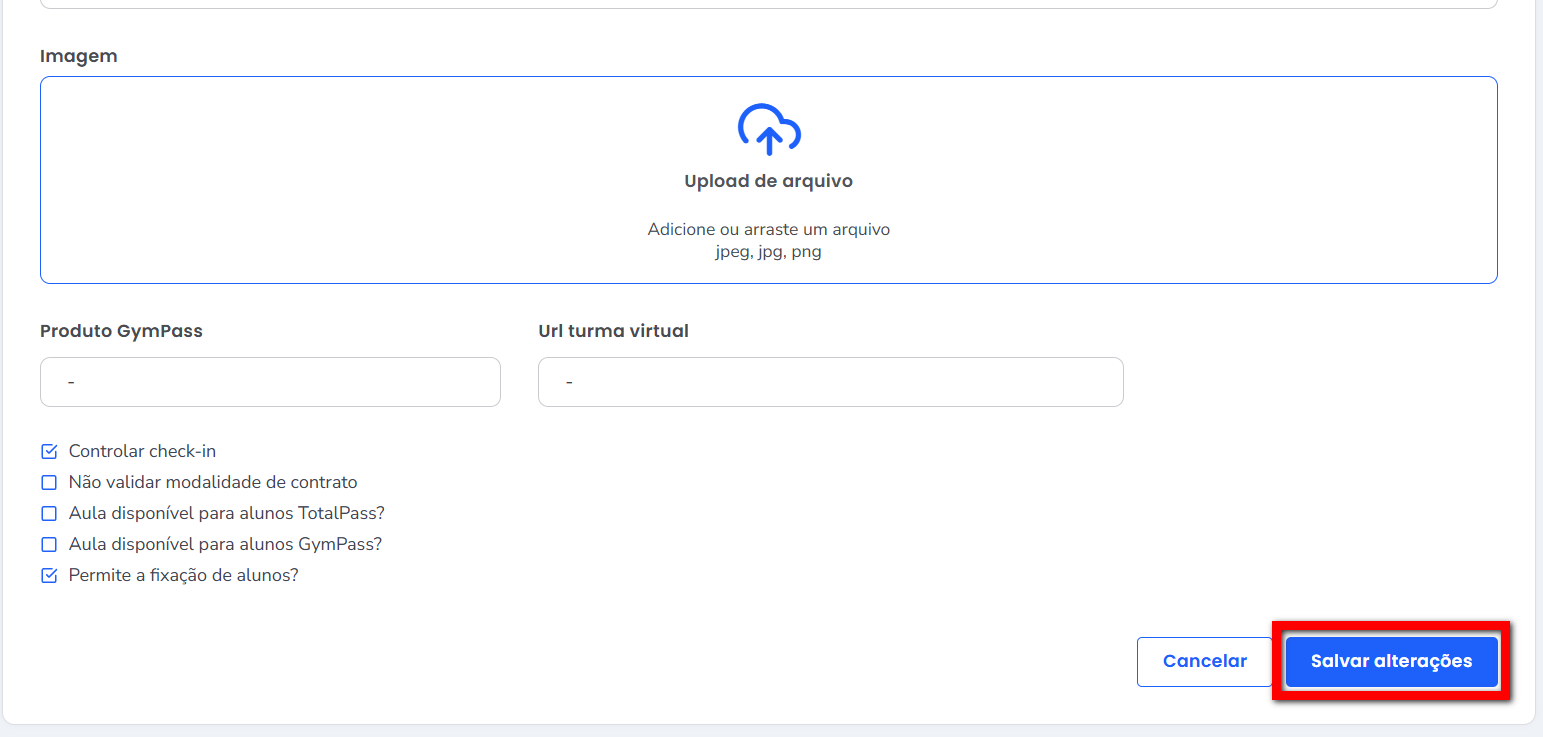This screenshot has height=737, width=1543.
Task: Toggle Permite a fixação de alunos checkbox
Action: pyautogui.click(x=49, y=576)
